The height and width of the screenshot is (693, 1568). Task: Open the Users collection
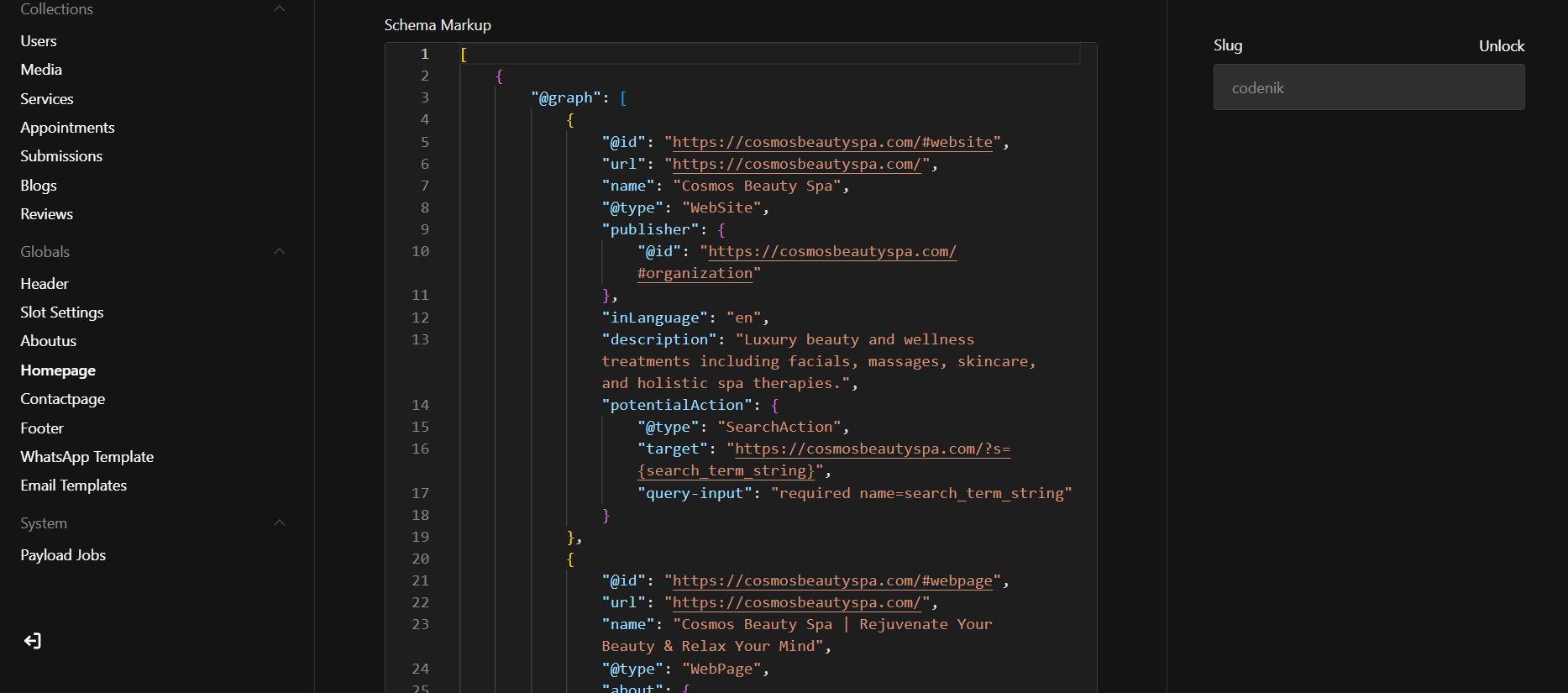point(39,41)
